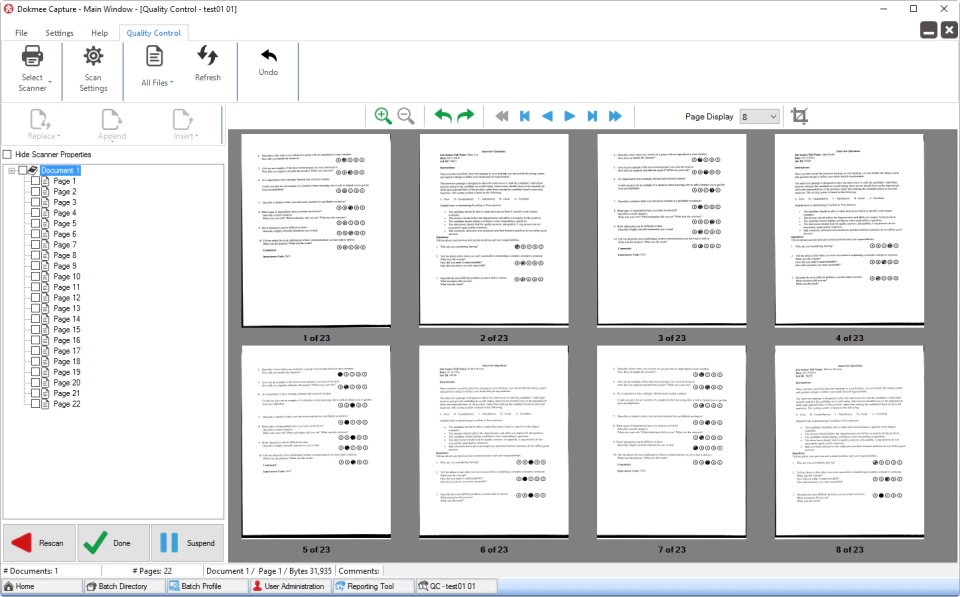Rotate page left with green arrow
The height and width of the screenshot is (597, 960).
[x=443, y=116]
